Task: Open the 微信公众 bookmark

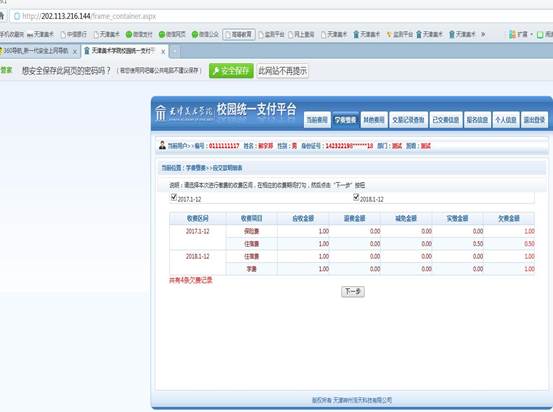Action: (205, 34)
